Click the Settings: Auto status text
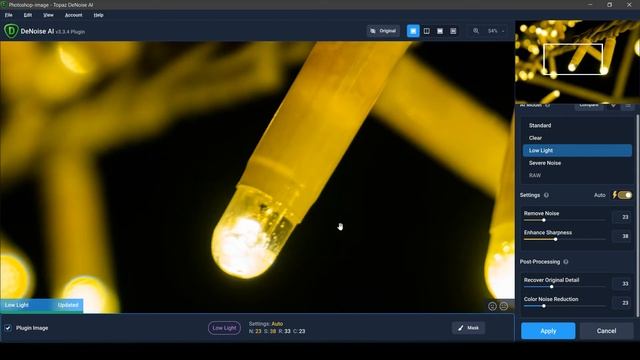640x360 pixels. click(266, 324)
